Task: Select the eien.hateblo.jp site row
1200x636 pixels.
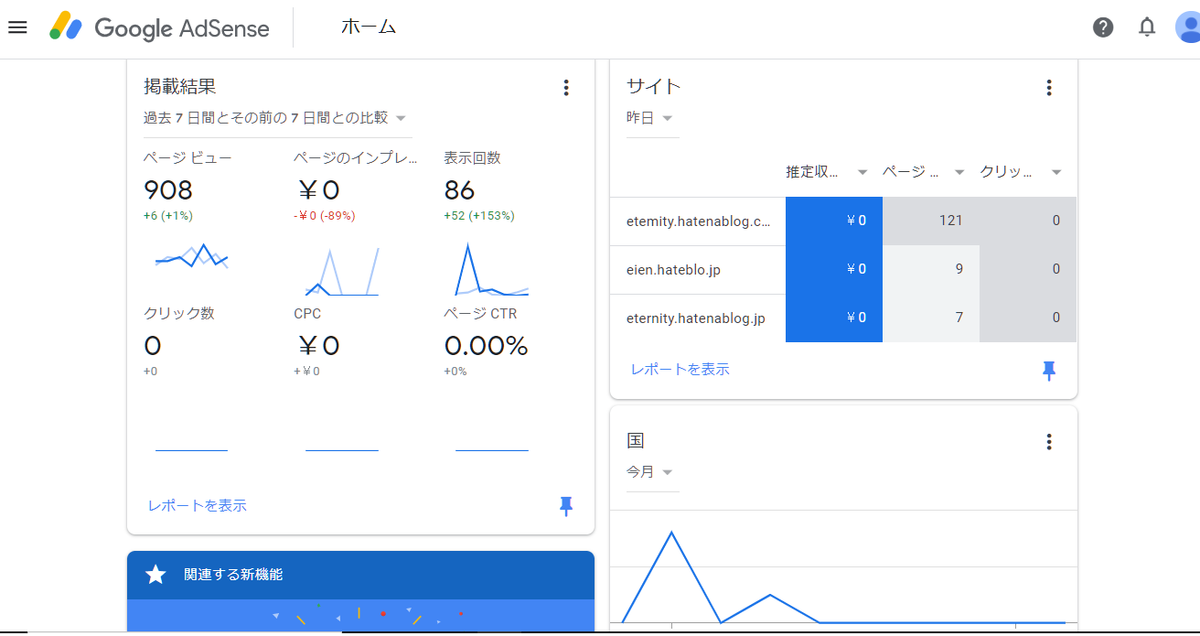Action: point(843,269)
